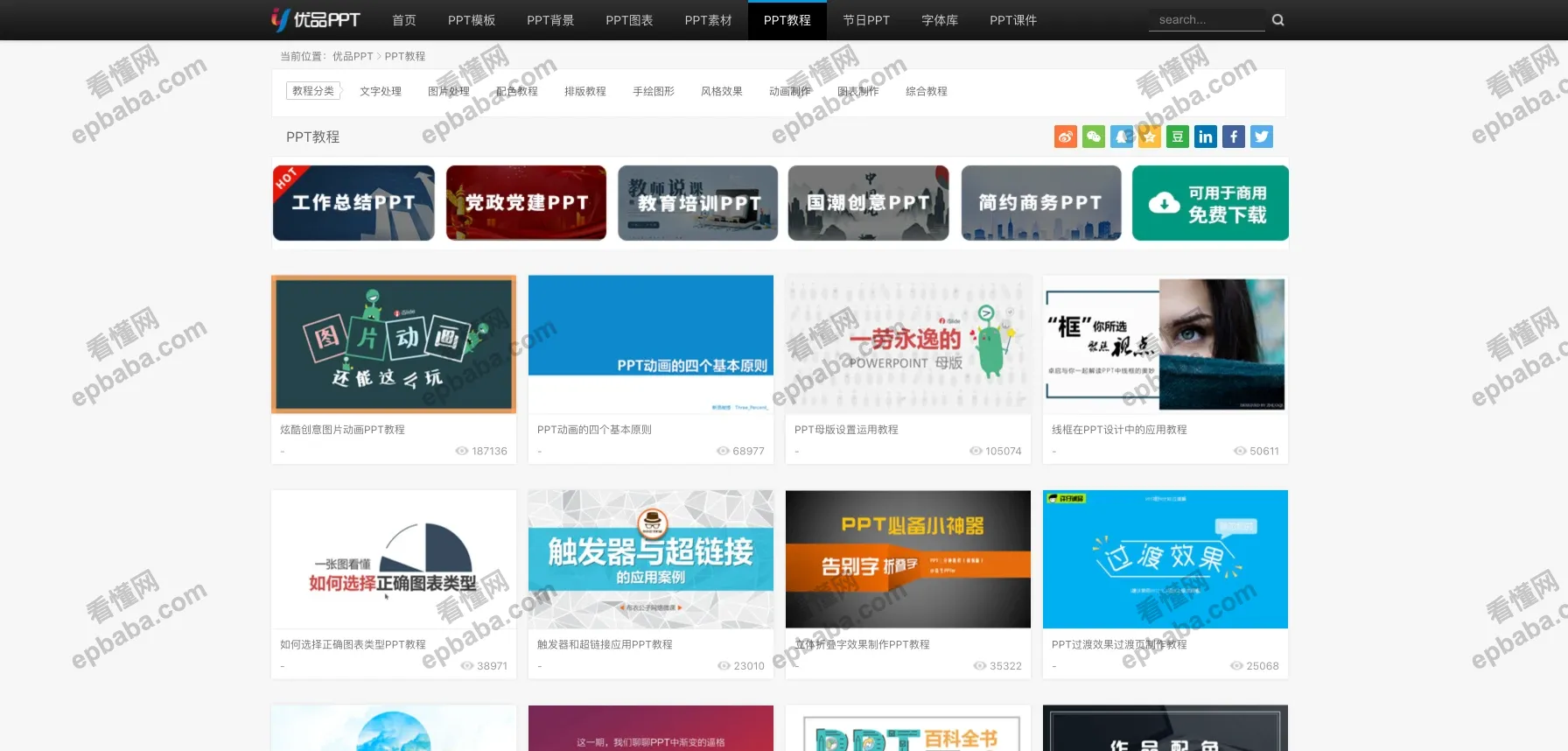
Task: Open the 首页 nav item
Action: (x=404, y=20)
